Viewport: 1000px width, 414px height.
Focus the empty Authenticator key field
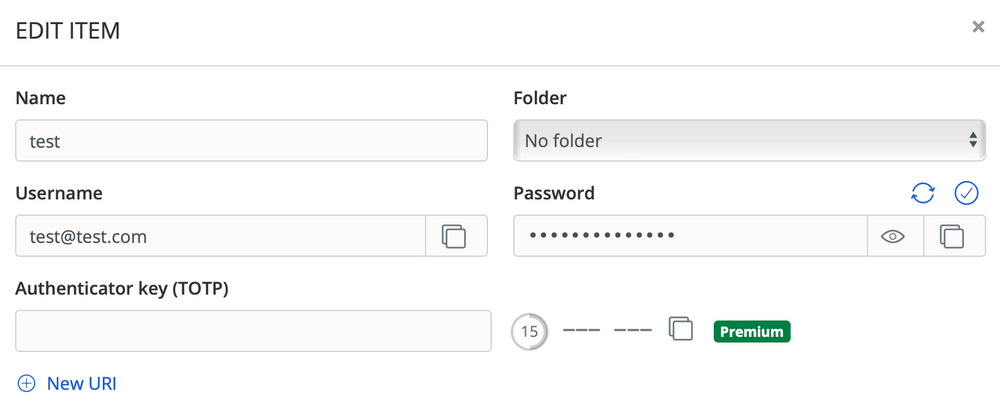tap(253, 330)
